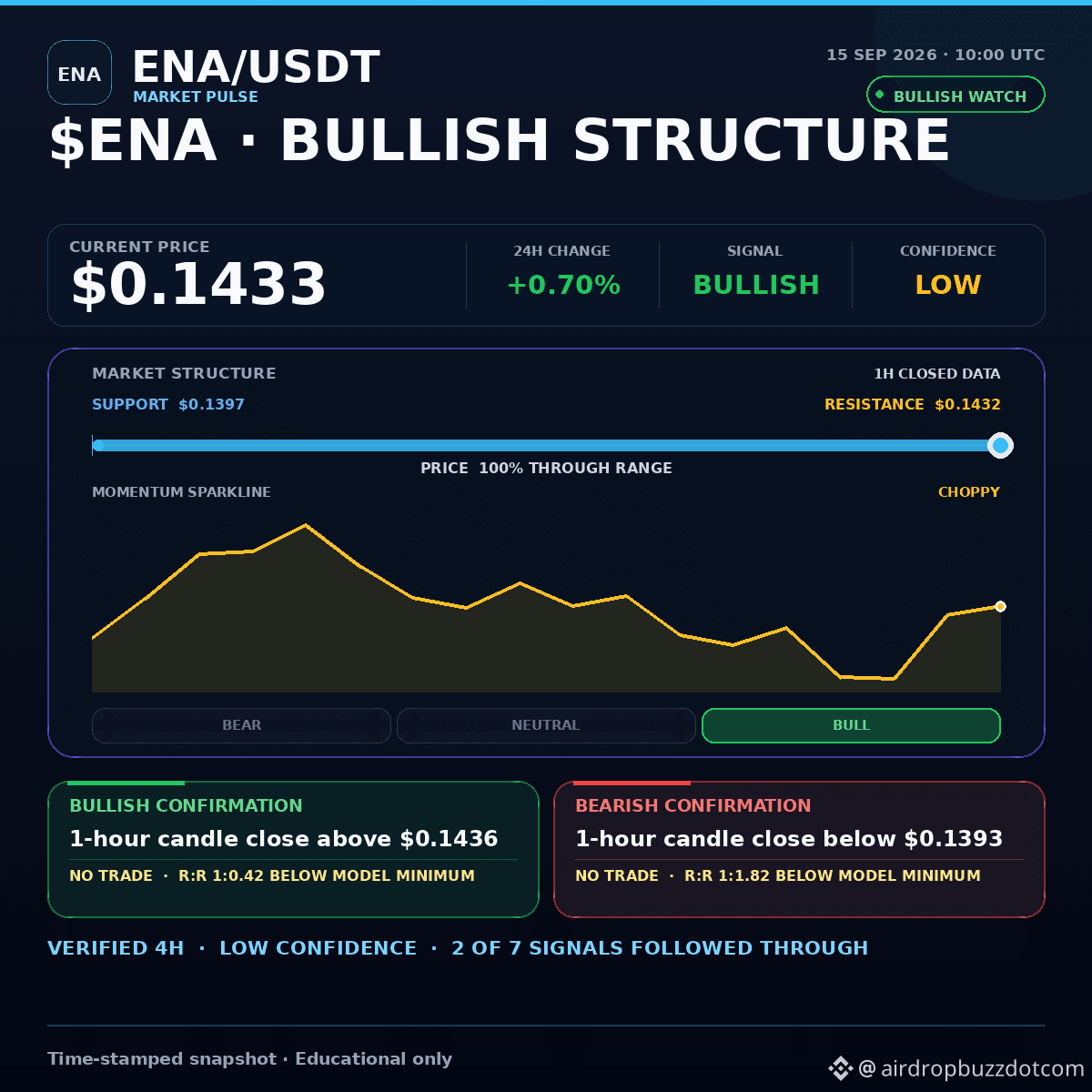Screen dimensions: 1092x1092
Task: Click the ENA token logo badge
Action: 79,73
